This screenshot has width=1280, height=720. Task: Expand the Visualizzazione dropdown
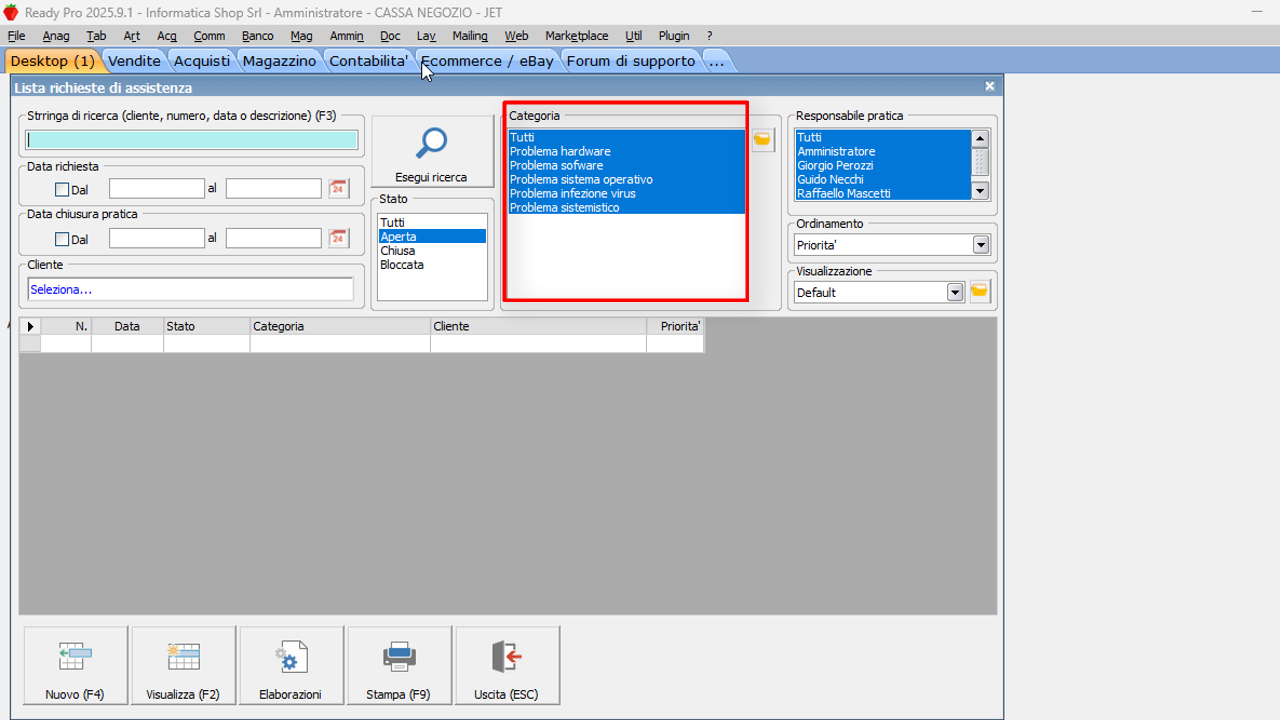[955, 292]
